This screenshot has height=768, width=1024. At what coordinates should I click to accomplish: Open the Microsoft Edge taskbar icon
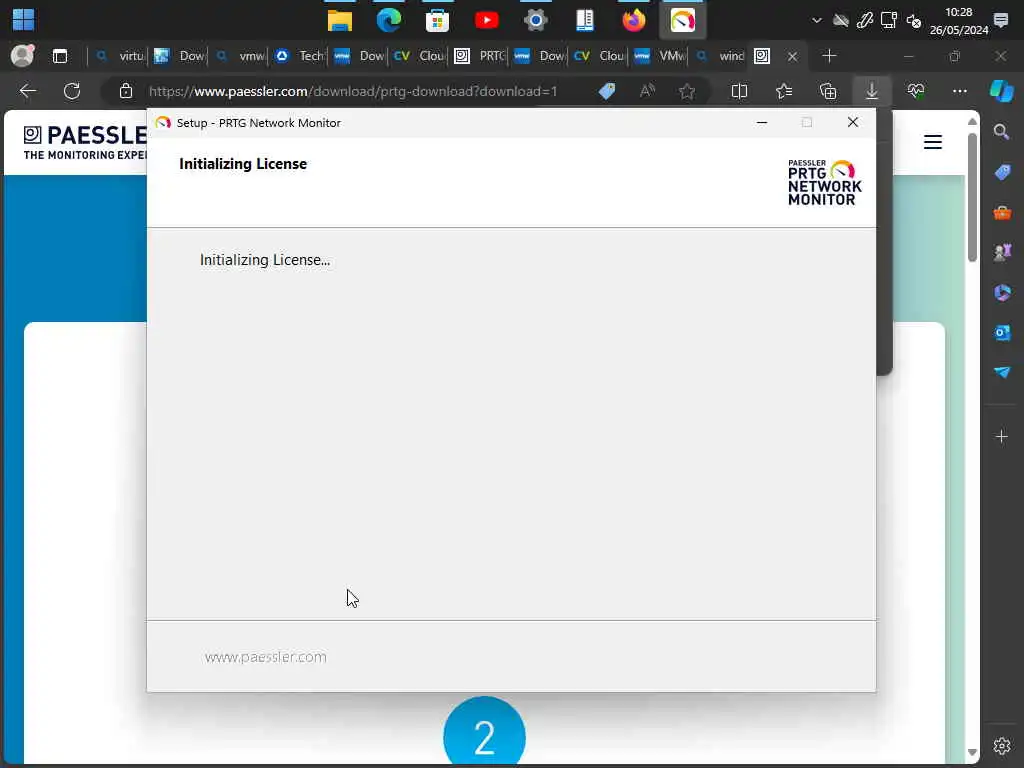pos(389,20)
